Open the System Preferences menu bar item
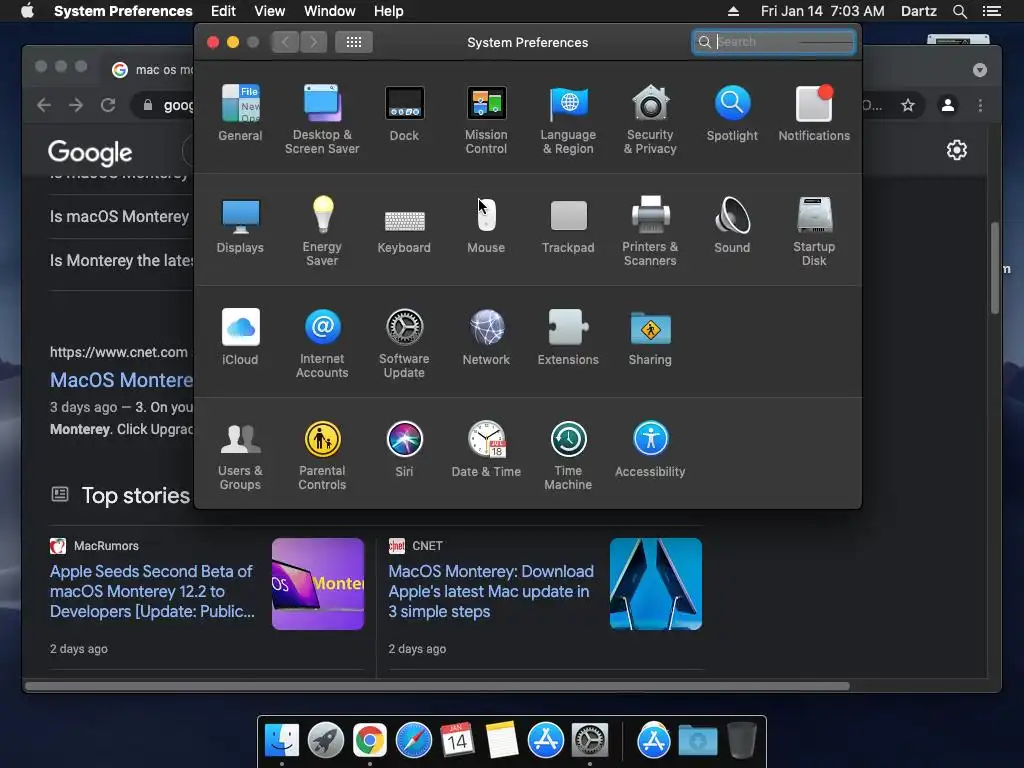 (x=123, y=11)
